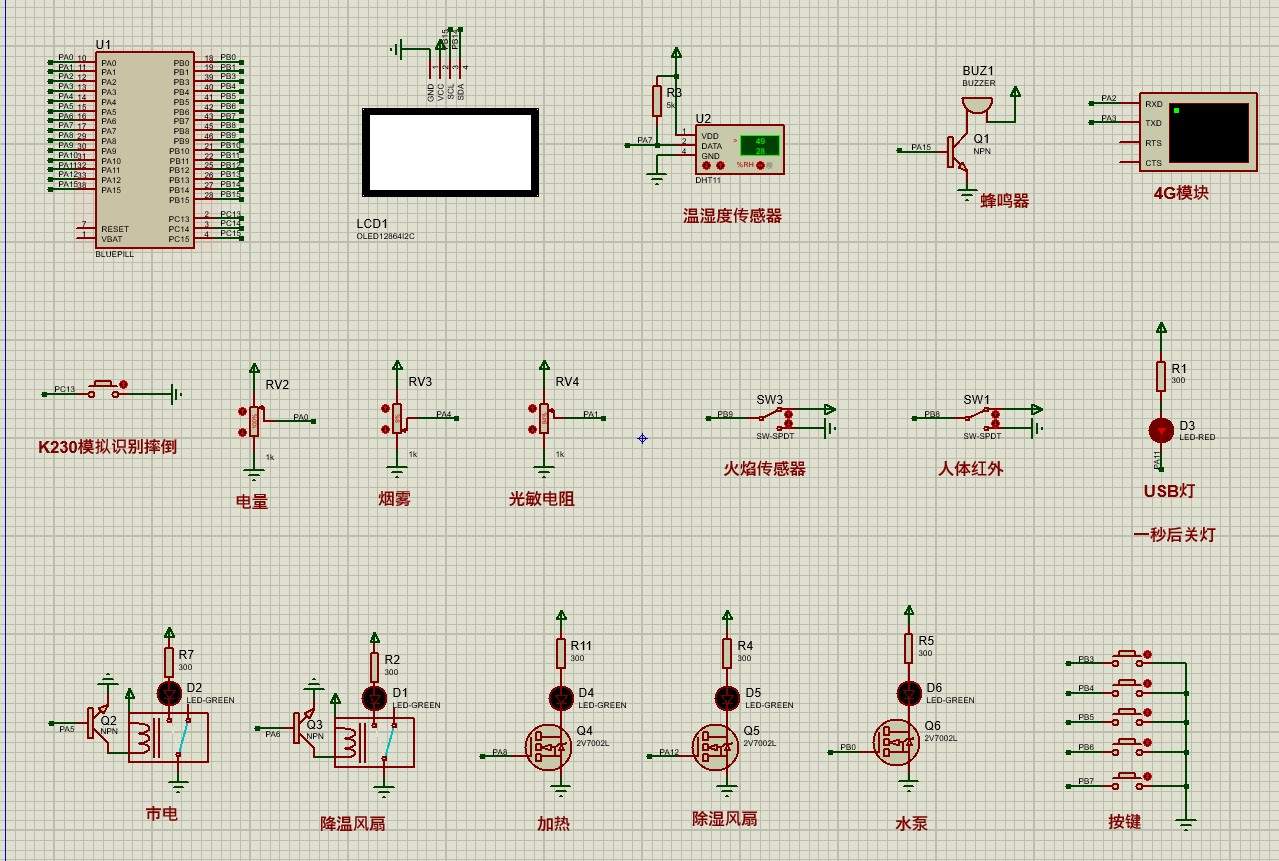Click the 除湿风扇 label
This screenshot has height=861, width=1279.
pyautogui.click(x=725, y=819)
